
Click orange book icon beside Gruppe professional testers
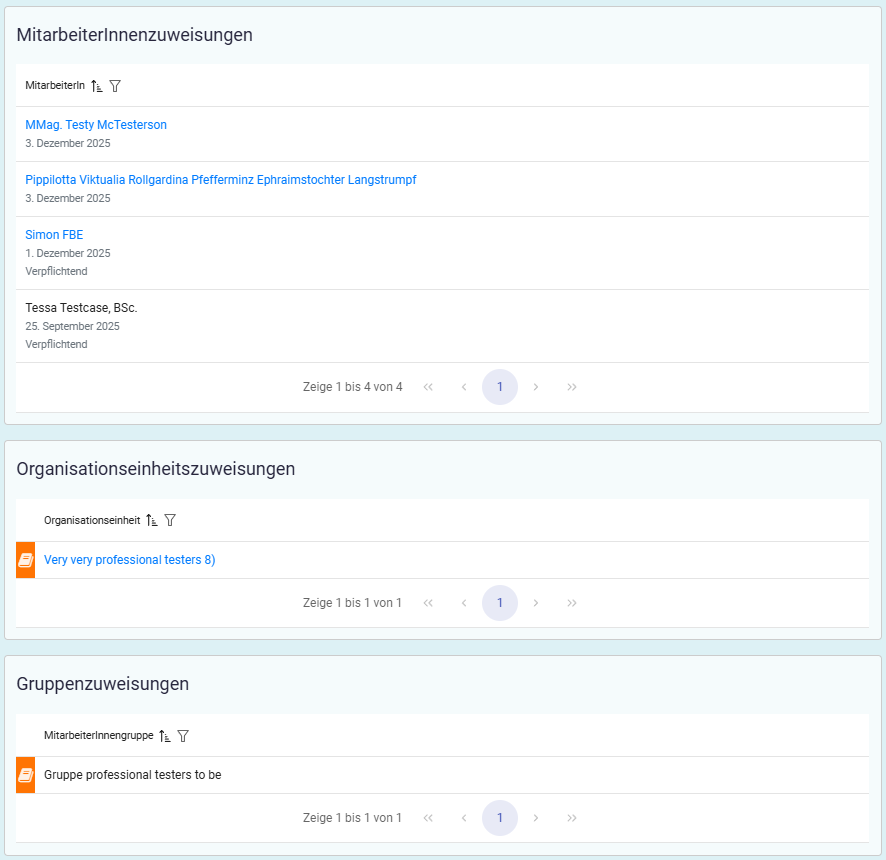coord(26,775)
